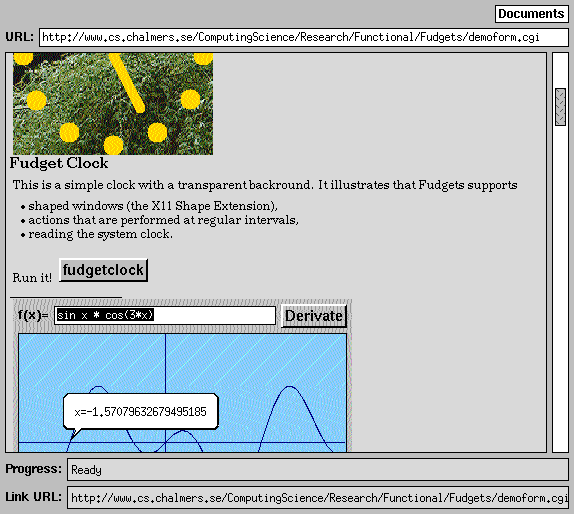Click the scrollbar track above the thumb

pyautogui.click(x=560, y=70)
